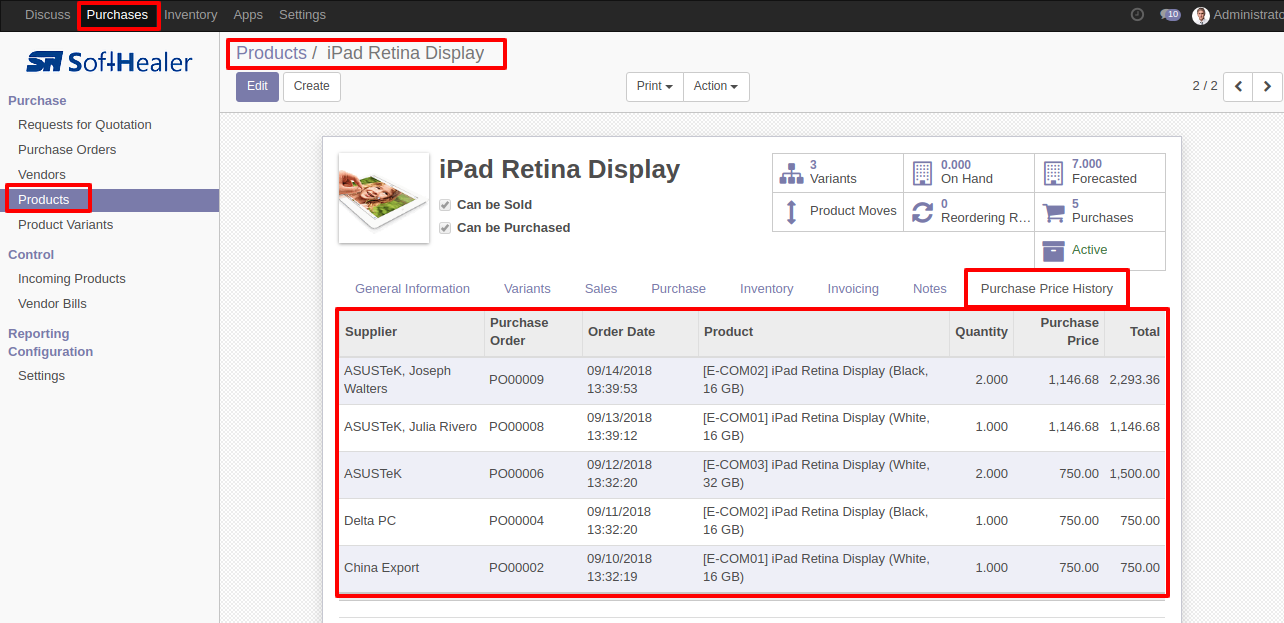Click the Product Moves arrows icon

pos(791,212)
